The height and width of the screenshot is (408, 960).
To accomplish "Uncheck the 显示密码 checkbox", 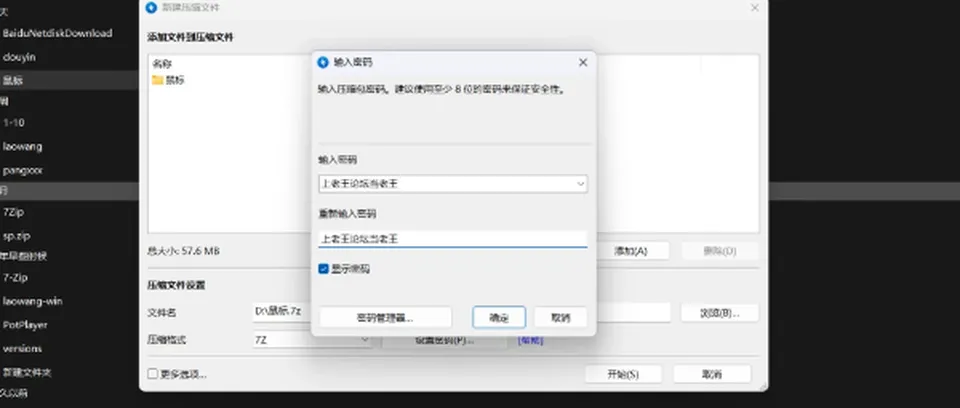I will click(323, 269).
